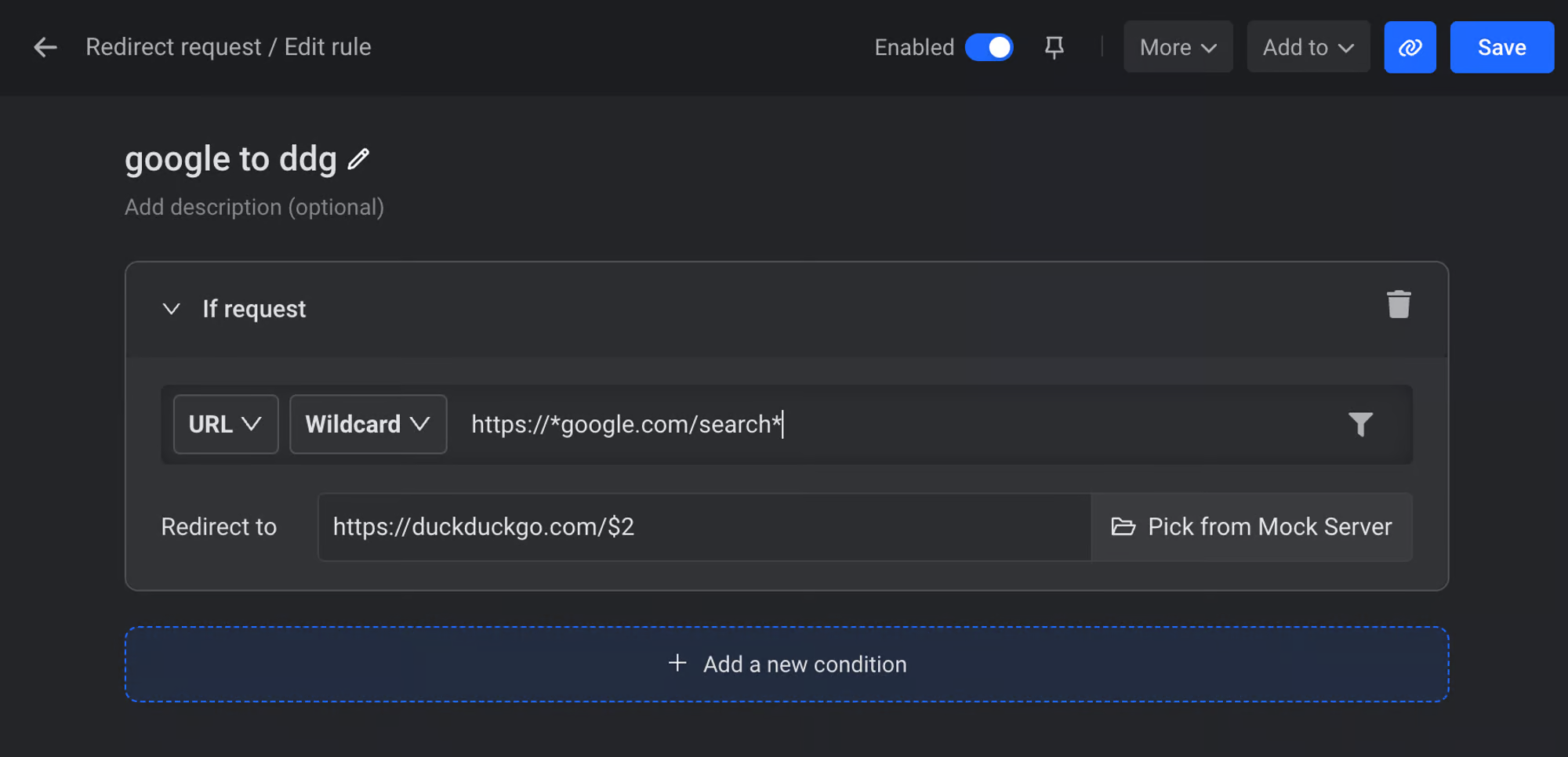
Task: Open the URL condition type dropdown
Action: click(x=226, y=424)
